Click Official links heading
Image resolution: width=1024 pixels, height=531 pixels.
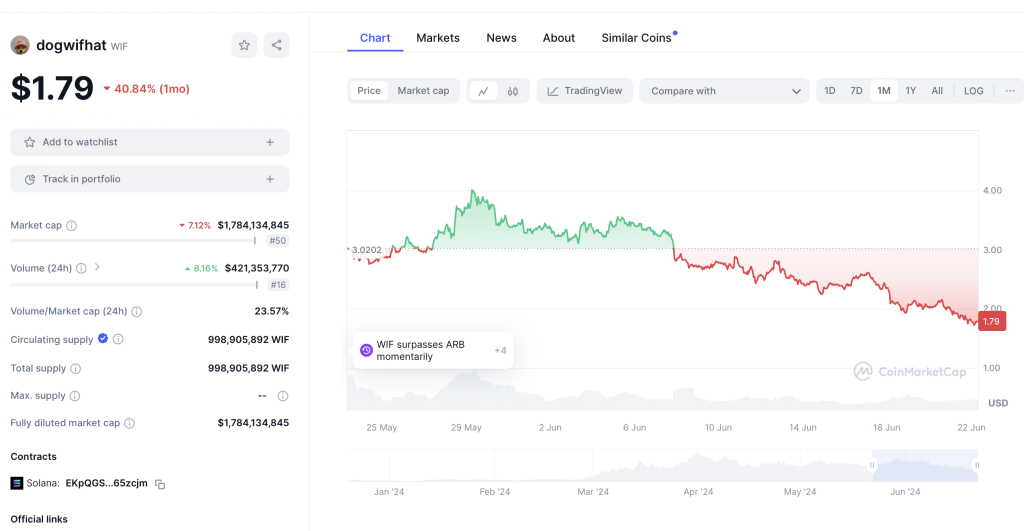click(x=39, y=519)
